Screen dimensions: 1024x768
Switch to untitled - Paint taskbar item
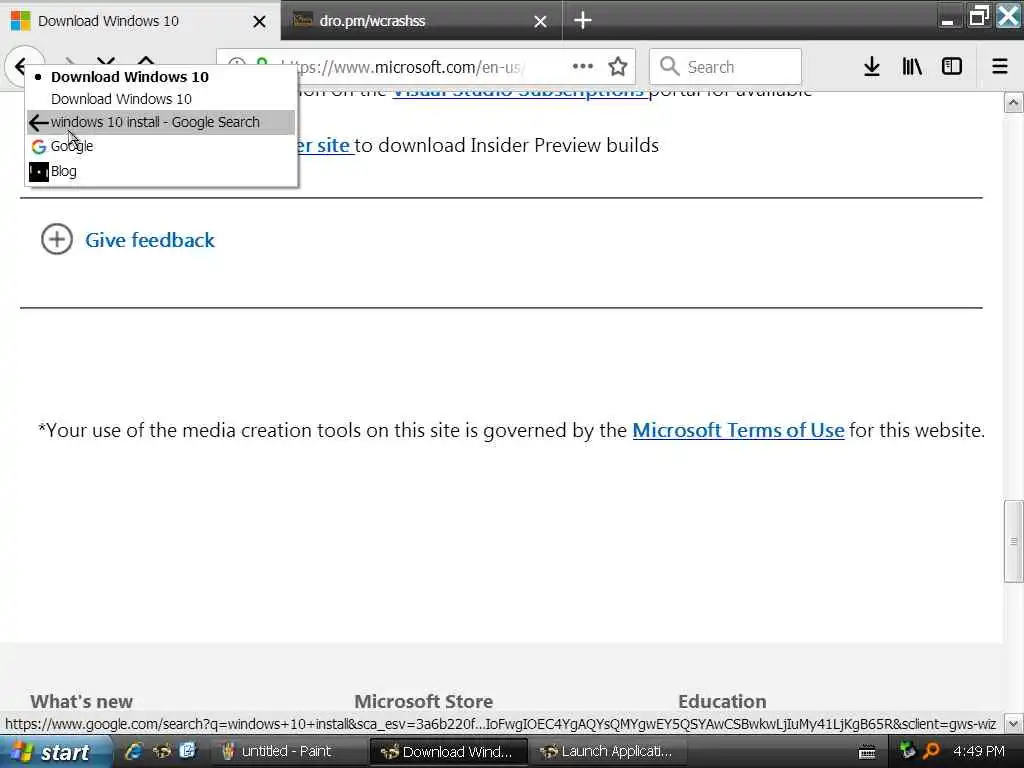tap(287, 752)
